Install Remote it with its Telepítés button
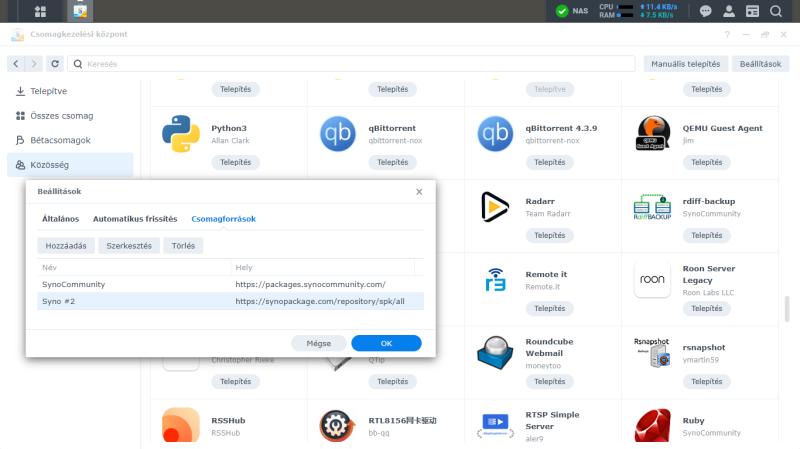 coord(549,309)
